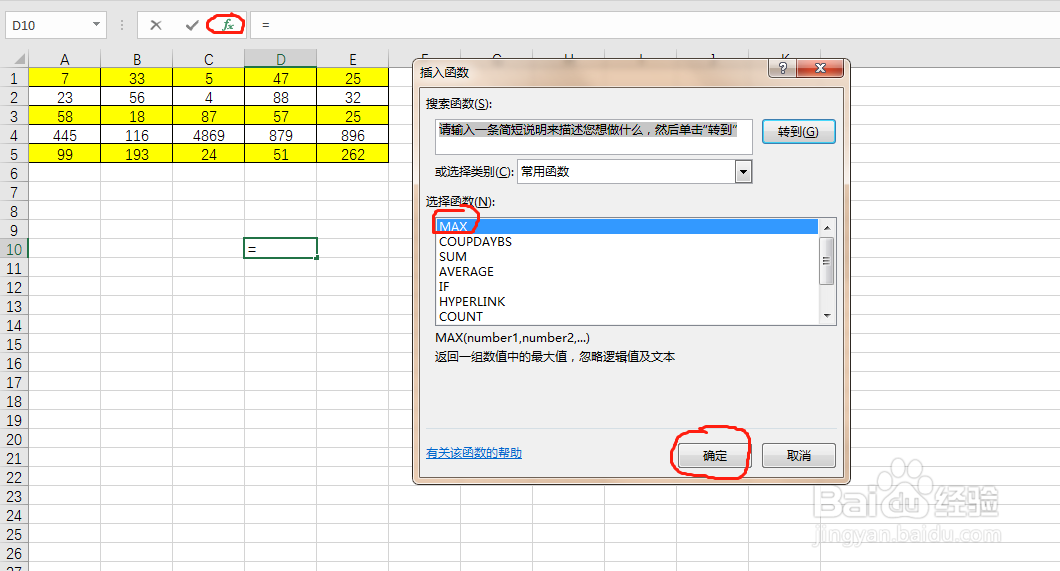The height and width of the screenshot is (571, 1060).
Task: Click the search function description box
Action: [x=594, y=136]
